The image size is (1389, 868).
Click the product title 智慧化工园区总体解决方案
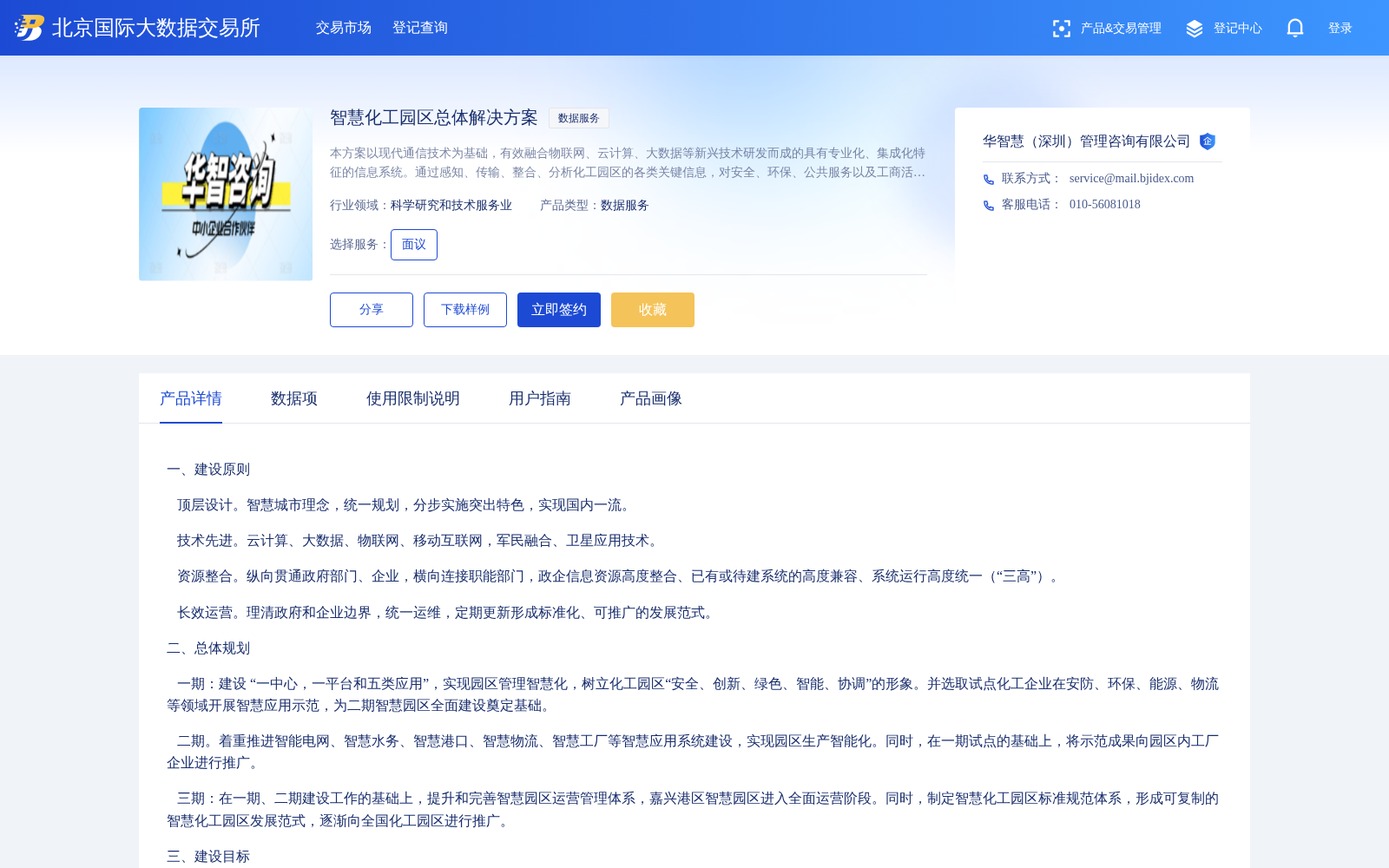tap(434, 117)
